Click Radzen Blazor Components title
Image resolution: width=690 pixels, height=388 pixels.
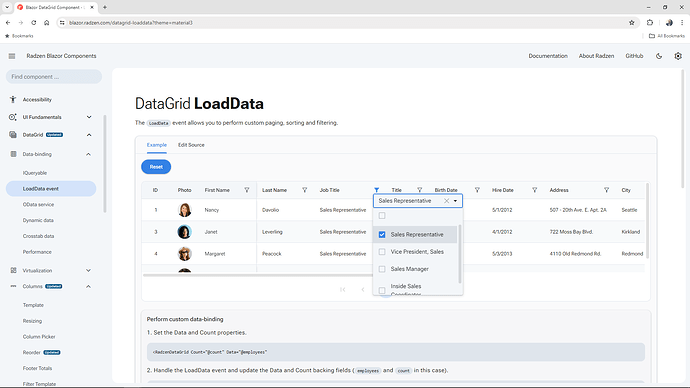pos(61,56)
